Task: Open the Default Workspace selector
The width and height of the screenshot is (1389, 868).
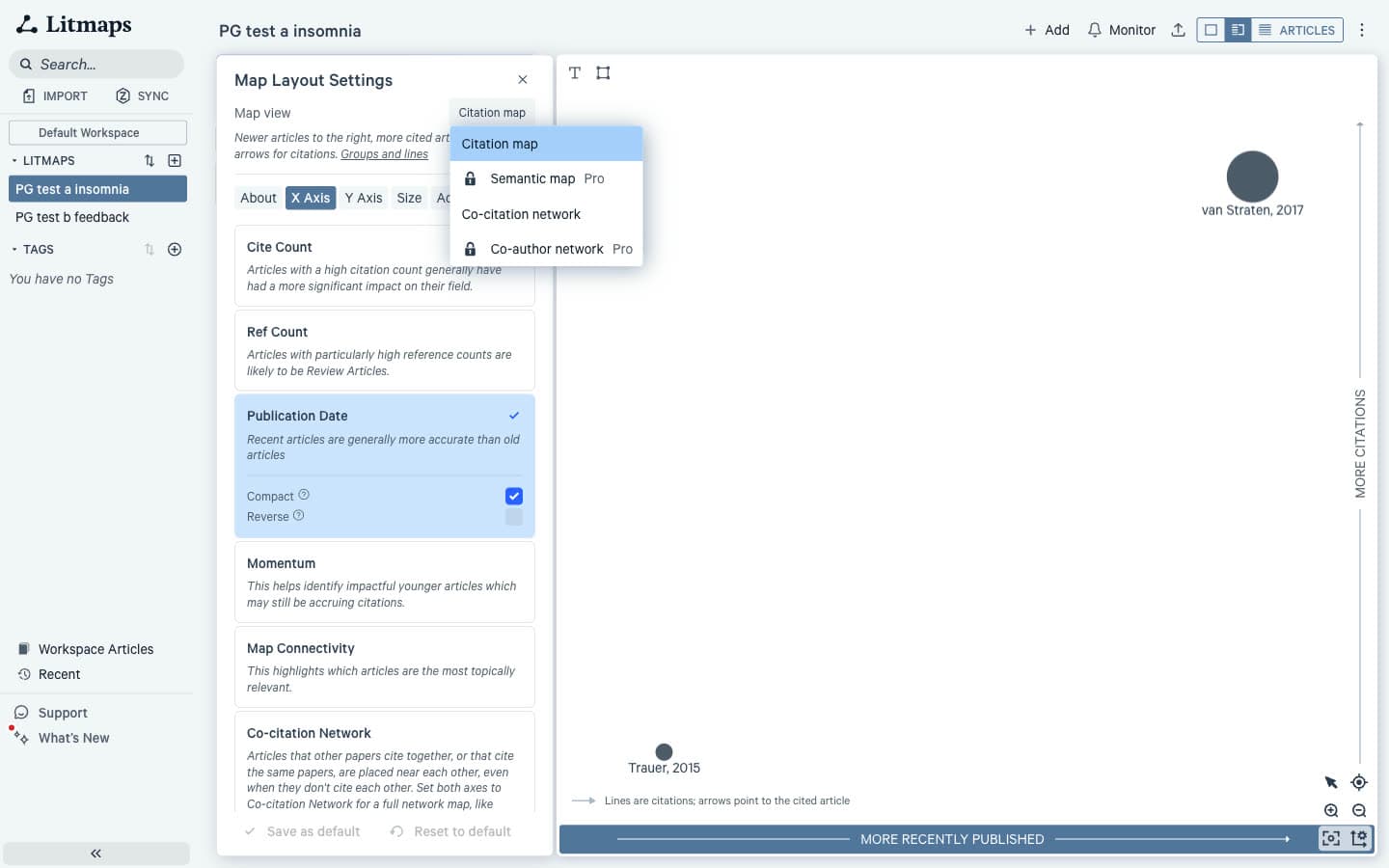Action: [97, 132]
